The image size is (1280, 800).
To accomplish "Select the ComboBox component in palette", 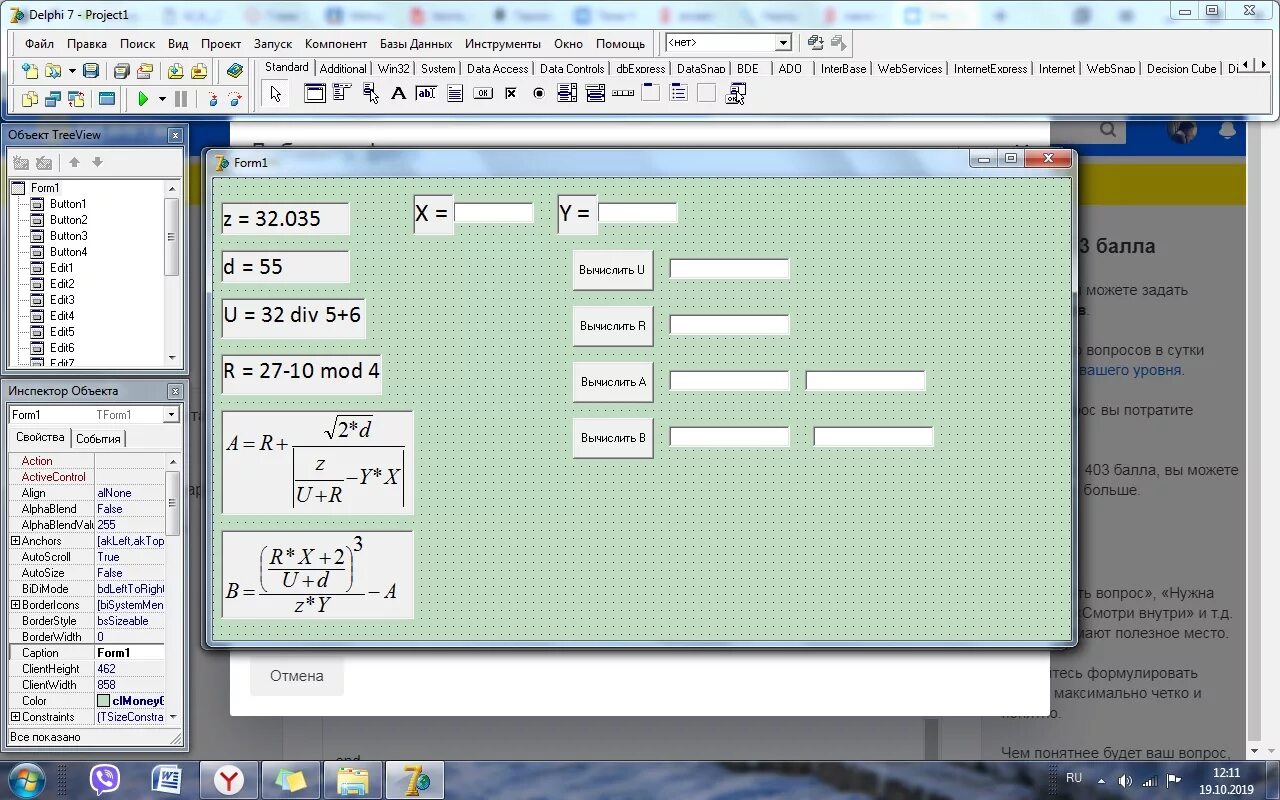I will point(595,93).
